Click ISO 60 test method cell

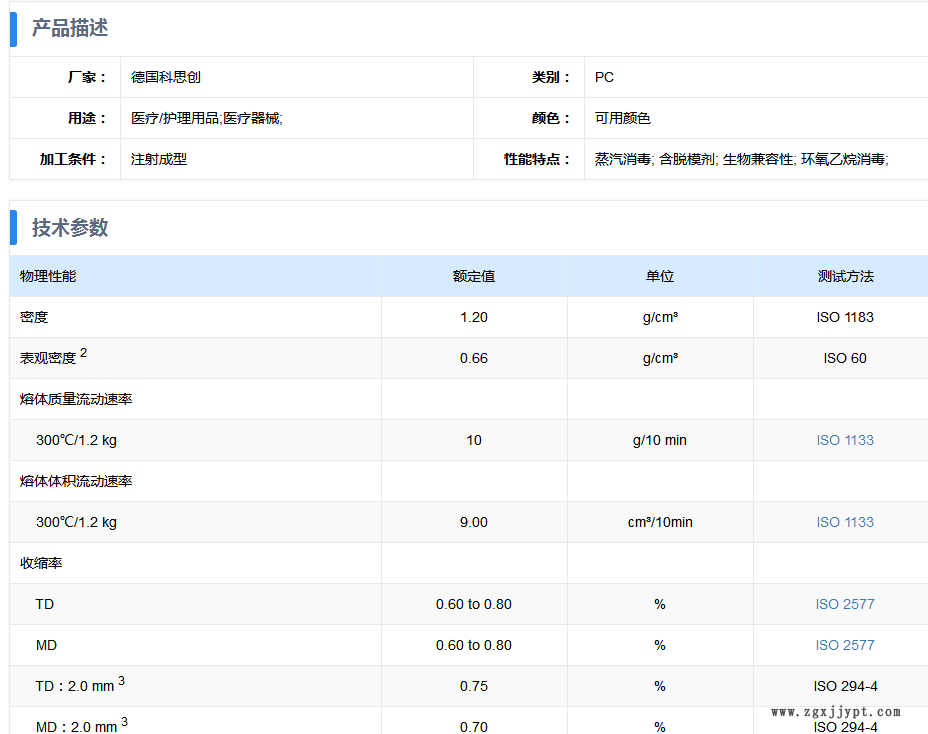(844, 358)
